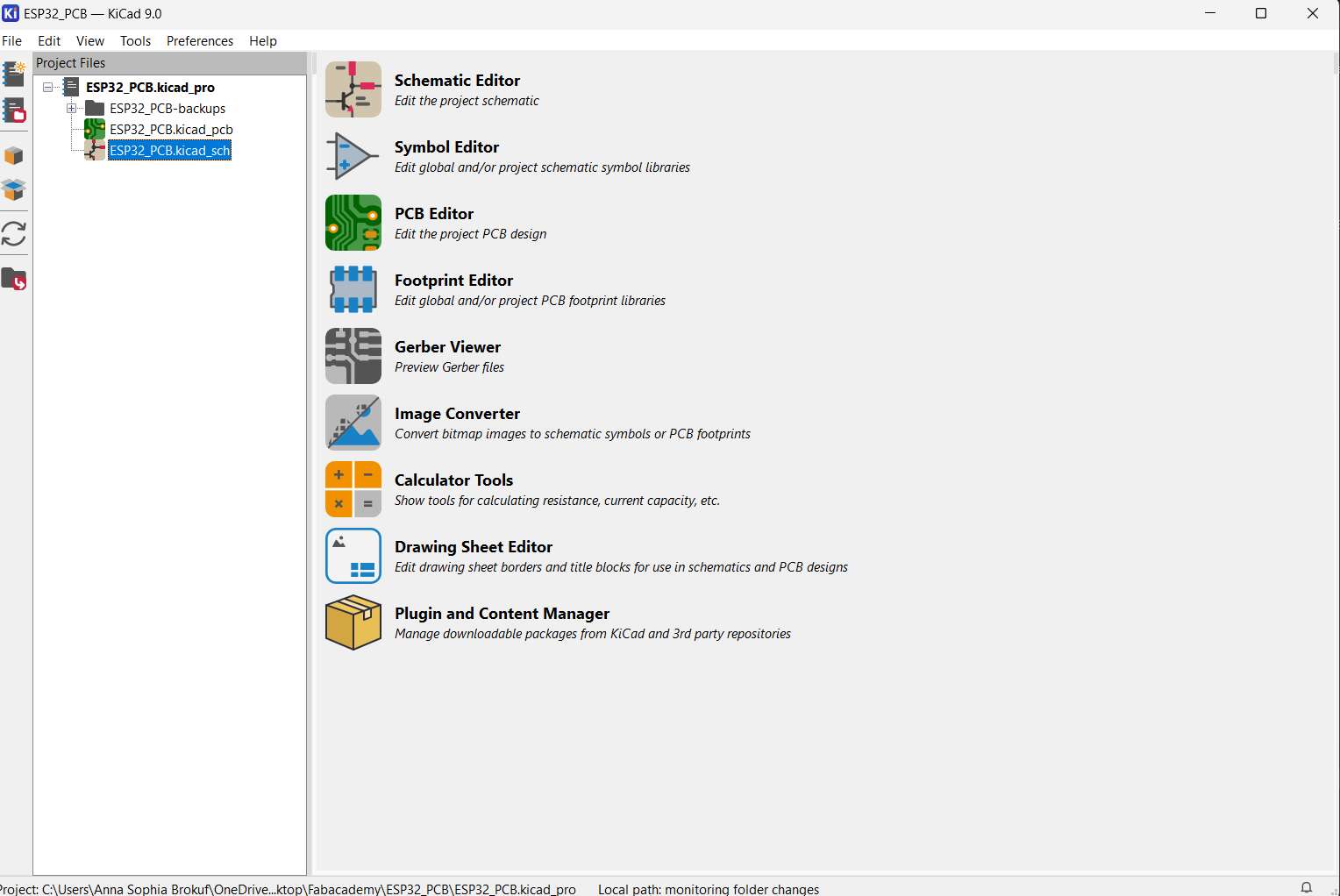
Task: Click the project path in status bar
Action: pos(289,888)
